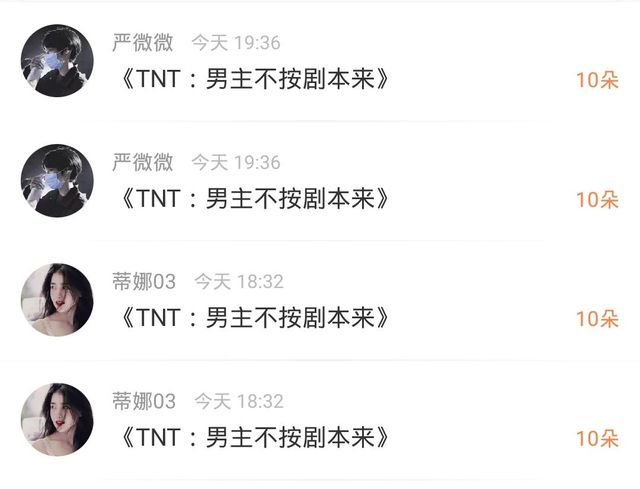Screen dimensions: 640x489
Task: Open the 《TNT：男主不按剧本来》 title in the second 严微微 row
Action: pos(254,199)
